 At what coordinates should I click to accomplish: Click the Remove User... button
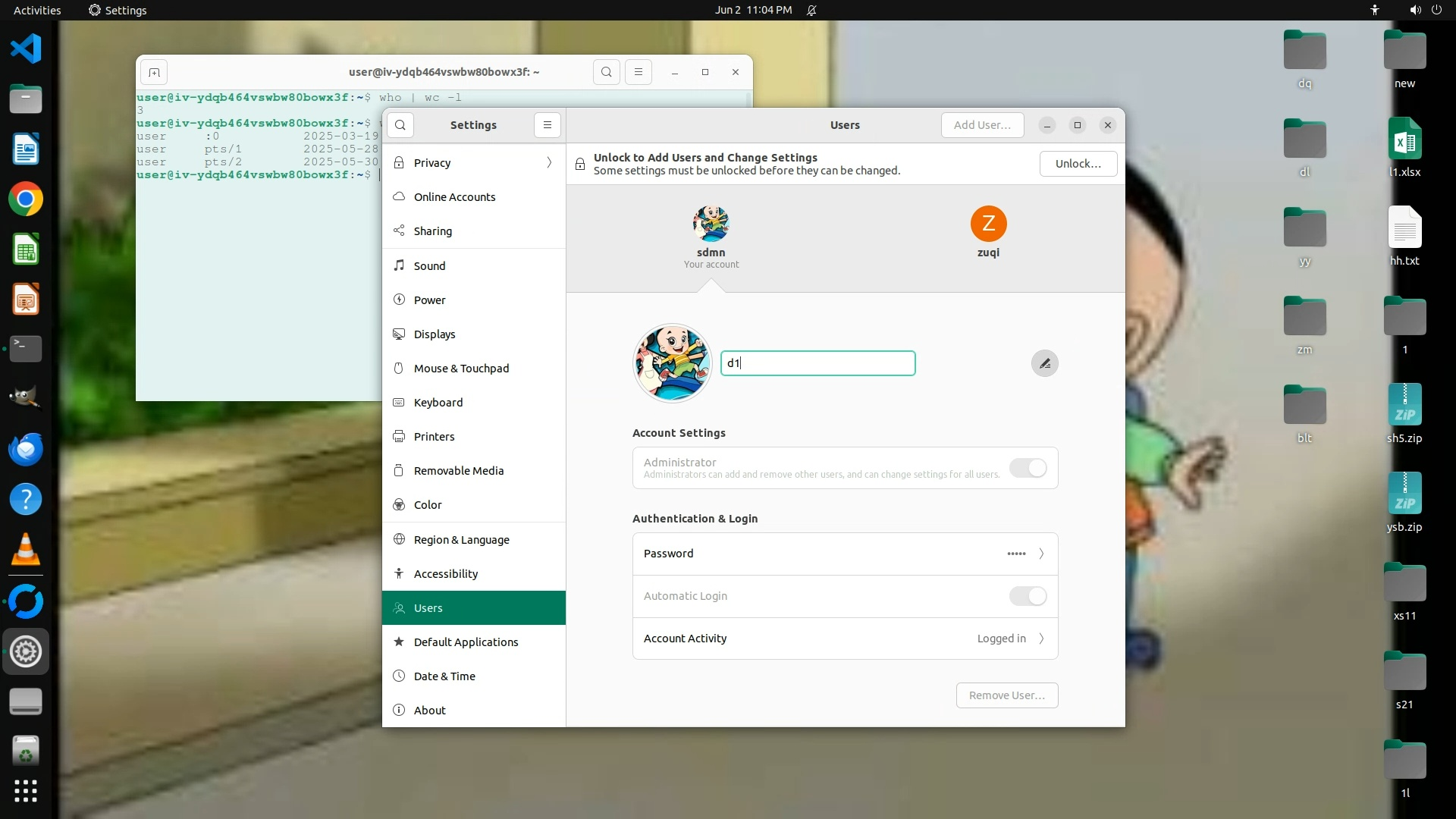[1006, 695]
